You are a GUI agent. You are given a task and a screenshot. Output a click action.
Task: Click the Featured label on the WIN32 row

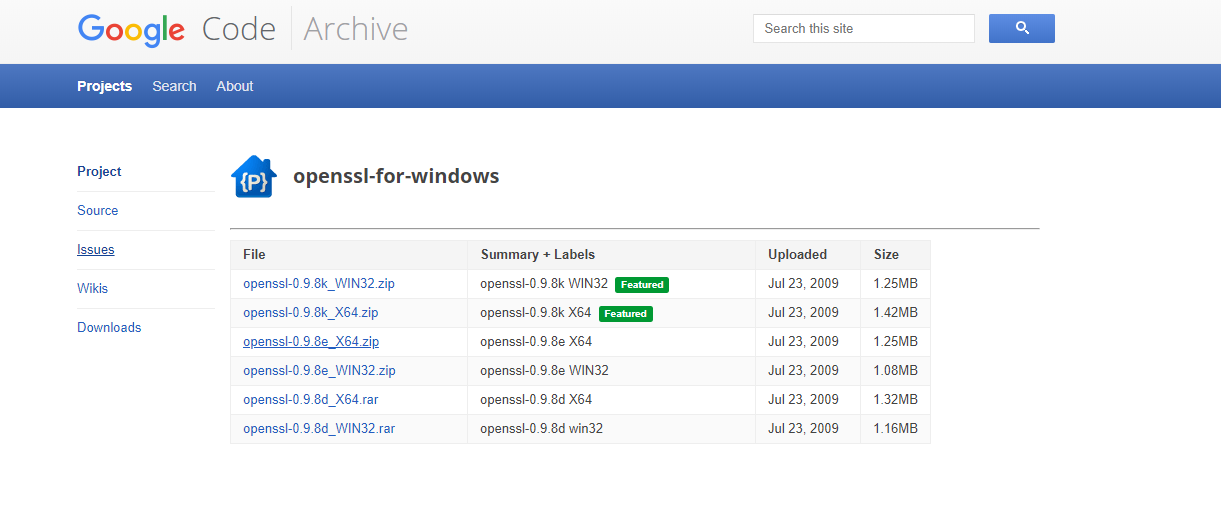pyautogui.click(x=642, y=285)
